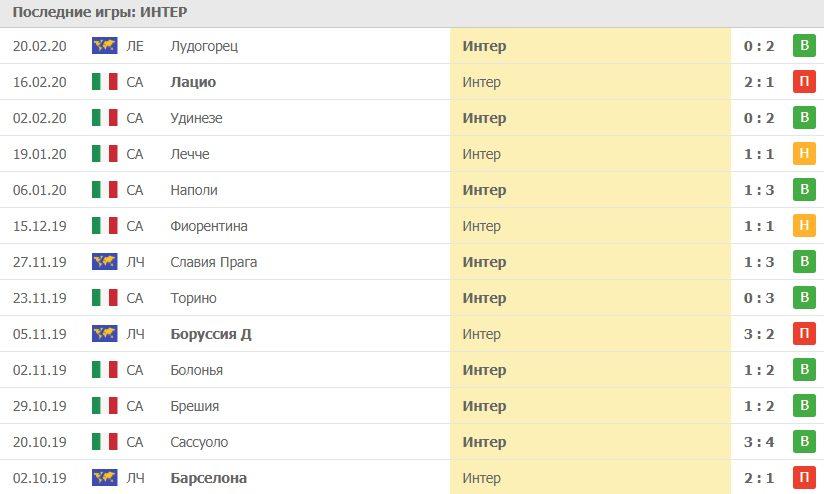Click the world flag icon beside Barcelona
The height and width of the screenshot is (494, 824).
pyautogui.click(x=104, y=478)
